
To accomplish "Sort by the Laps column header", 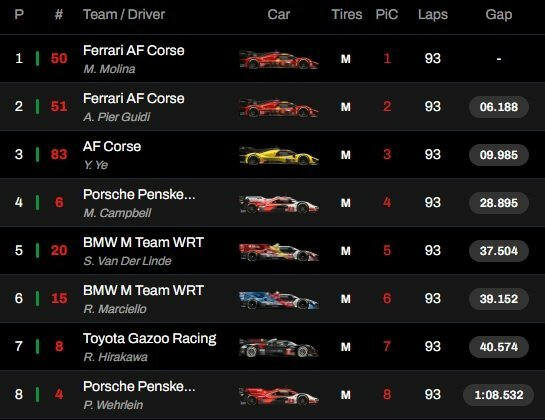I will (433, 15).
